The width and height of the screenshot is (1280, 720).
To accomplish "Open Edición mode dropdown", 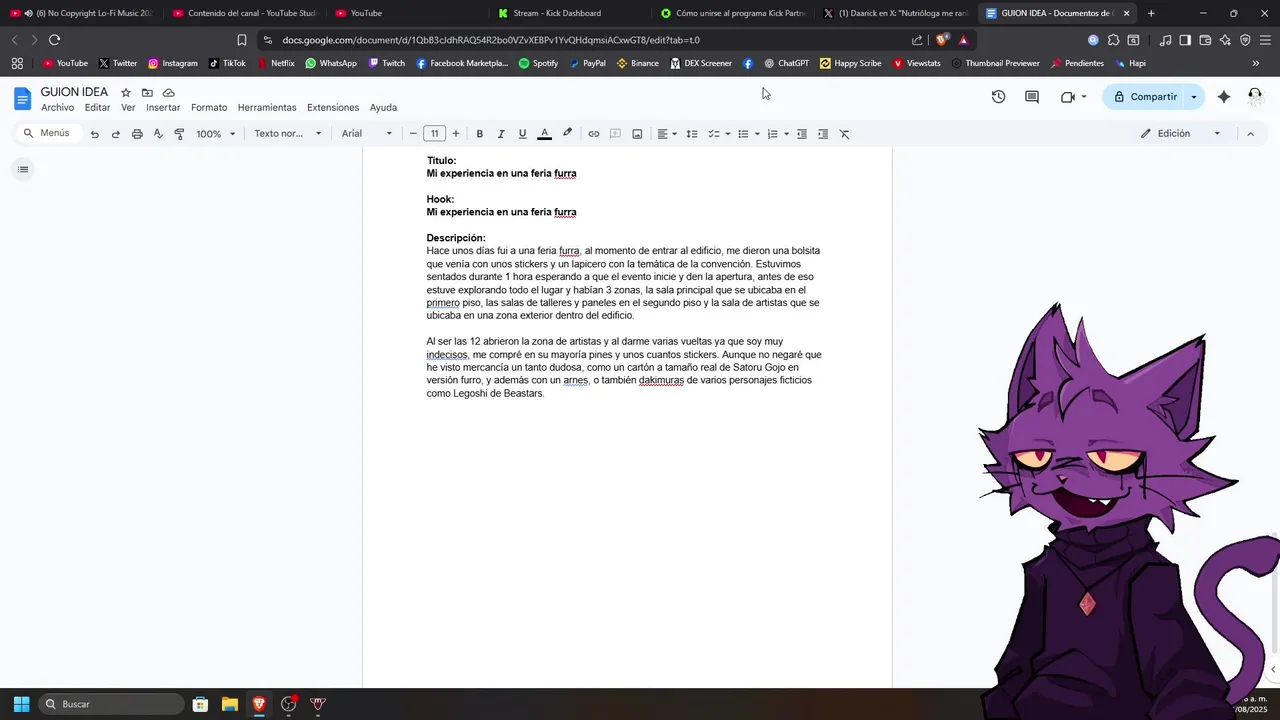I will pos(1181,134).
